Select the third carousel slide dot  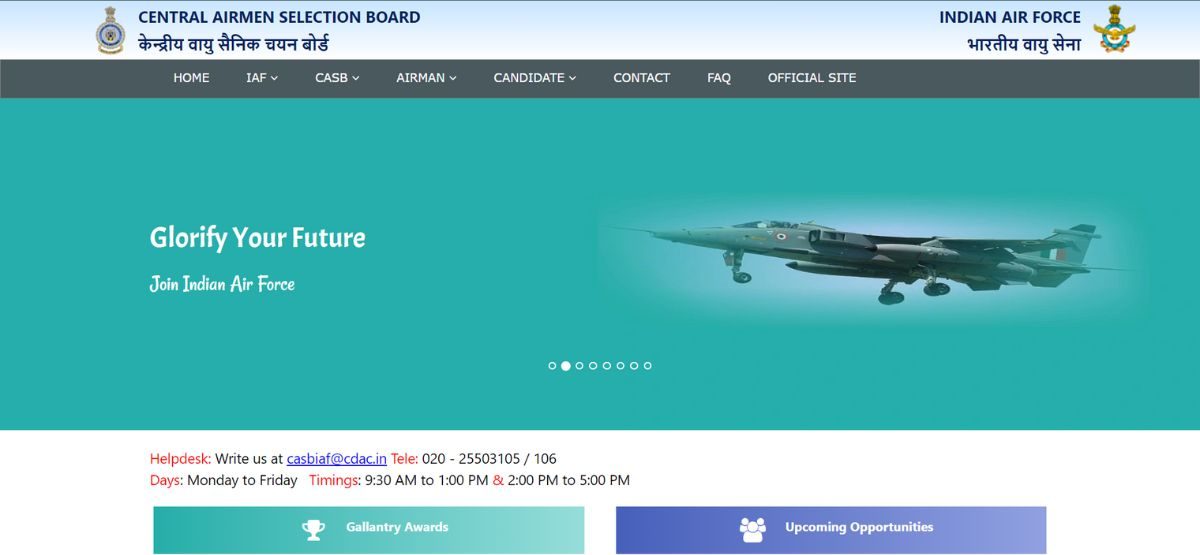coord(579,366)
